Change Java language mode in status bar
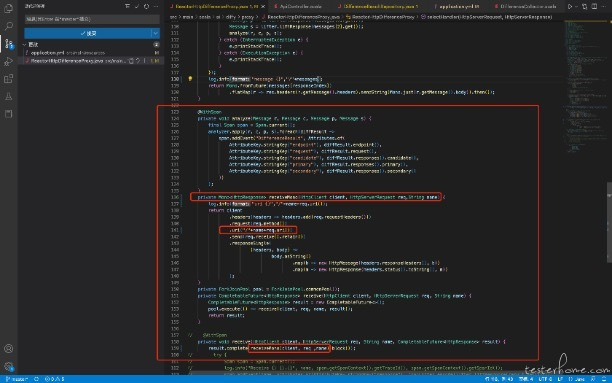 576,379
